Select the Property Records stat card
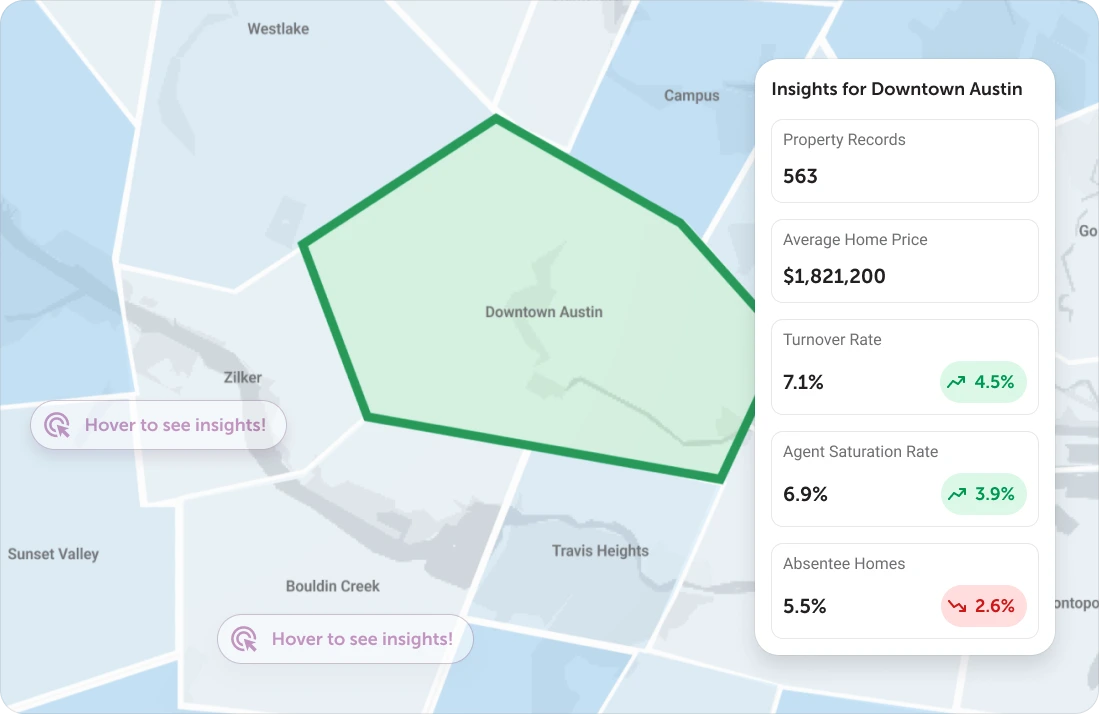Viewport: 1099px width, 714px height. pos(904,161)
